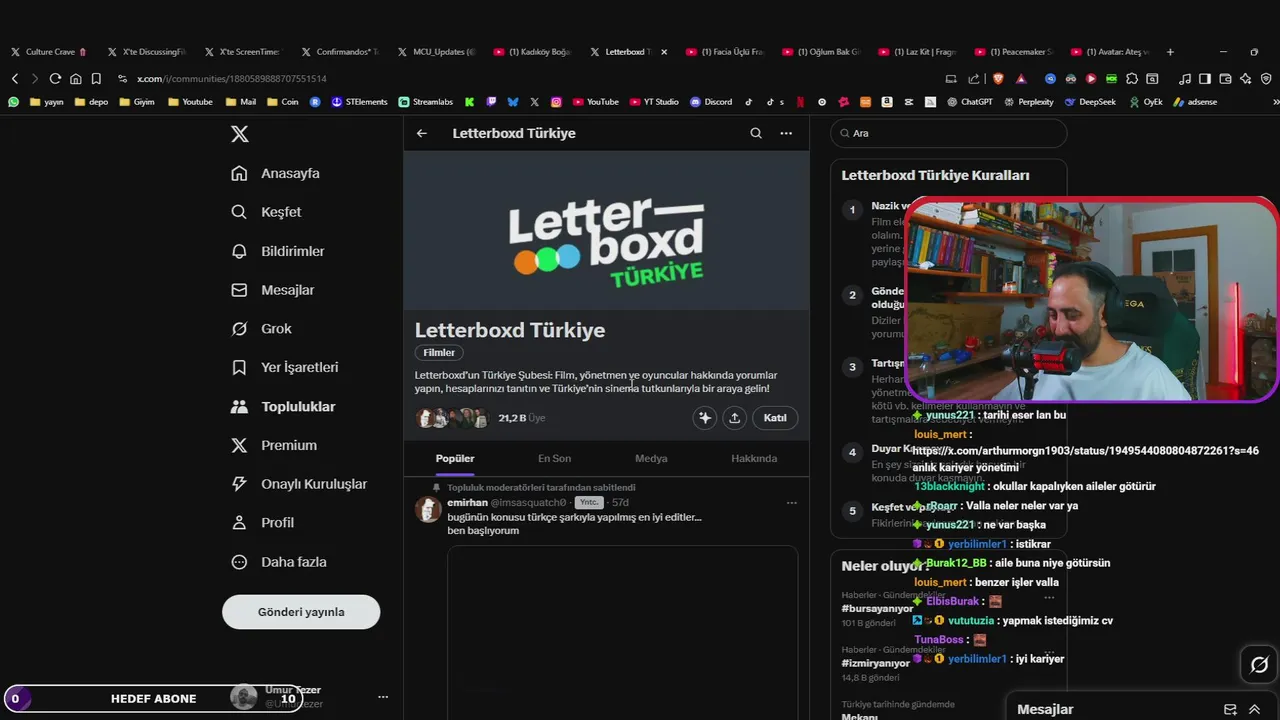This screenshot has width=1280, height=720.
Task: Compose new message in Mesajlar drawer
Action: click(x=1230, y=709)
